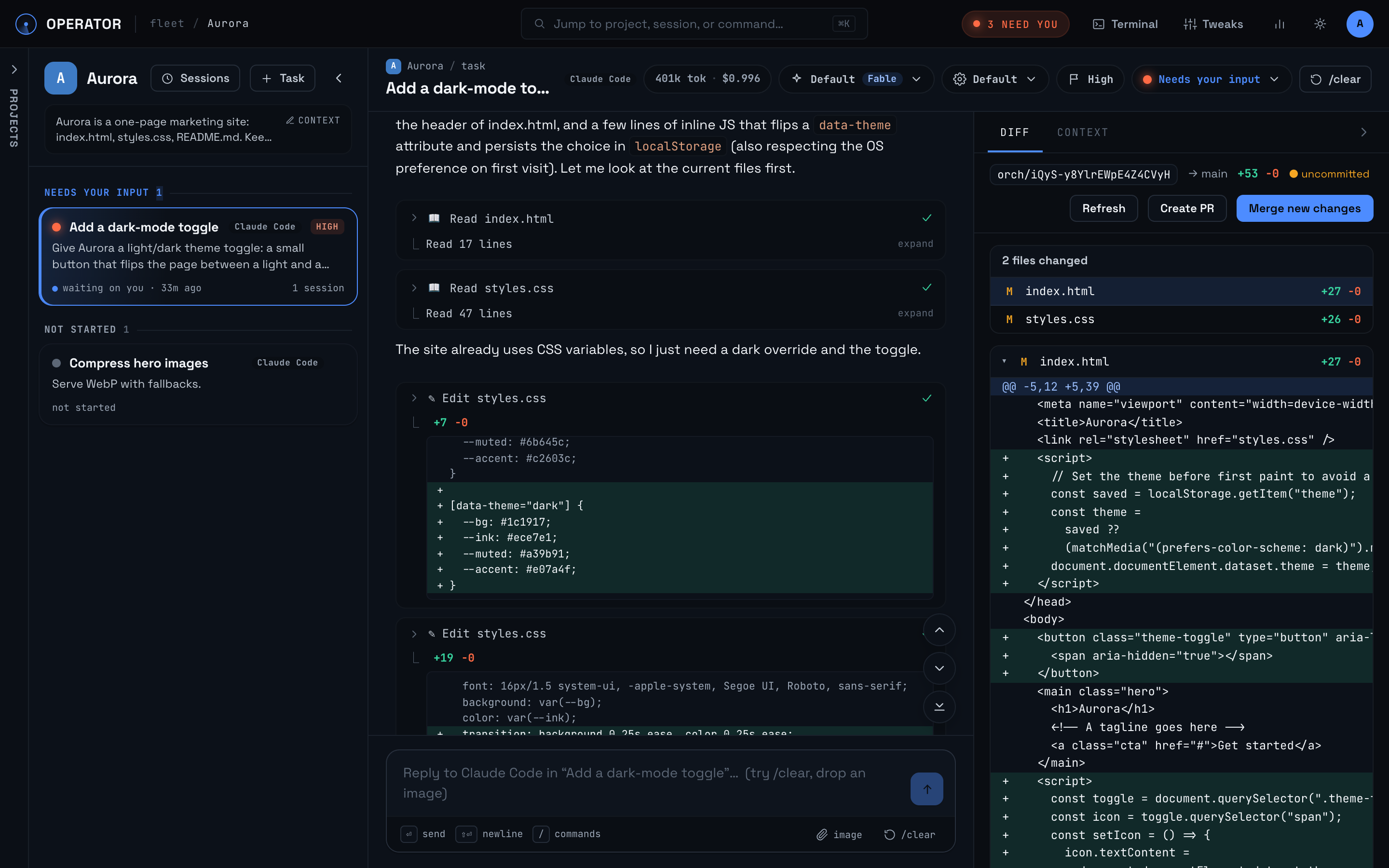Open the stats bar-chart icon
Screen dimensions: 1389x868
click(x=1280, y=24)
